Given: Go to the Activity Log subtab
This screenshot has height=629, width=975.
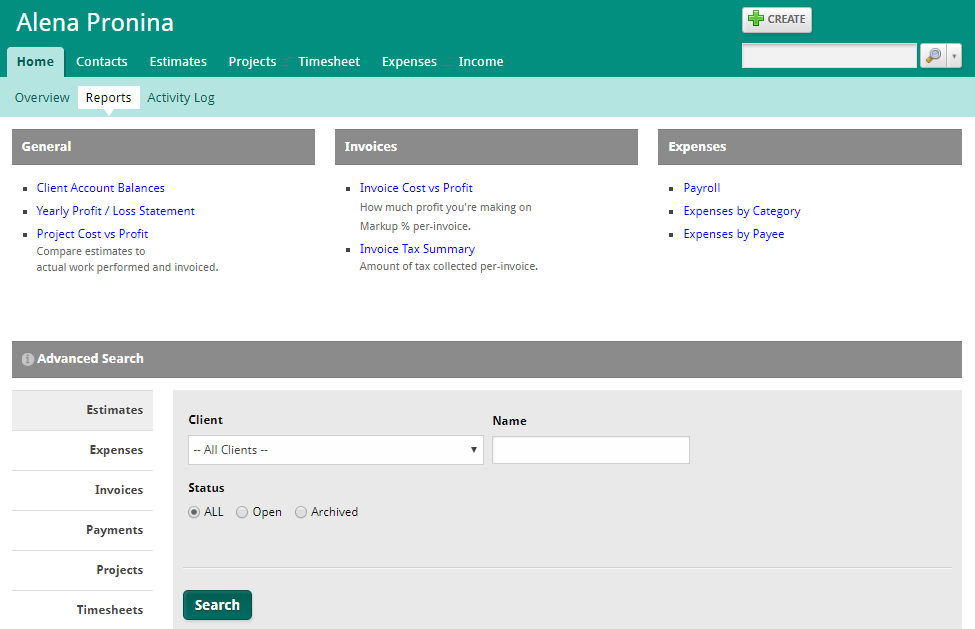Looking at the screenshot, I should click(181, 98).
